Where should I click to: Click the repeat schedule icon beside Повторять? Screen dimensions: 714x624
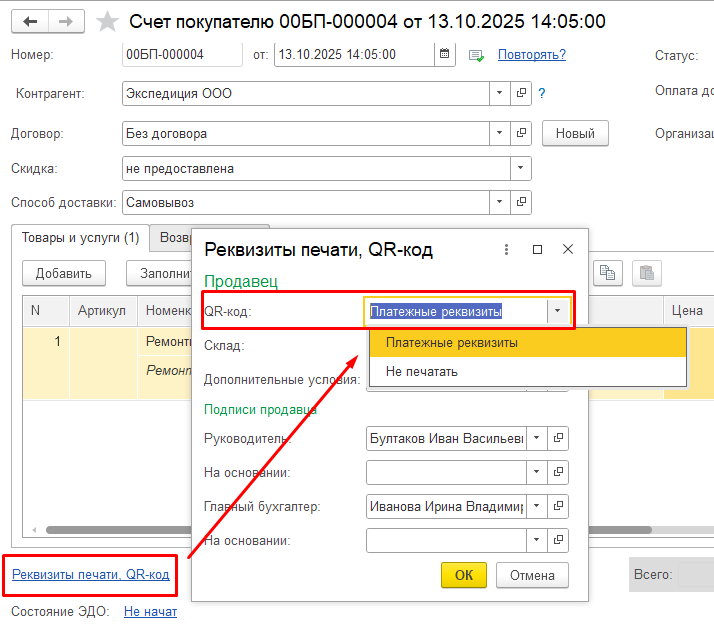pos(476,56)
